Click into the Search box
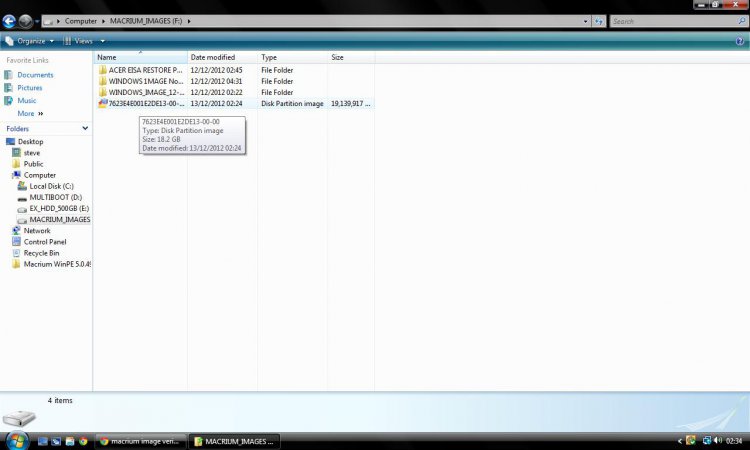 [x=673, y=21]
